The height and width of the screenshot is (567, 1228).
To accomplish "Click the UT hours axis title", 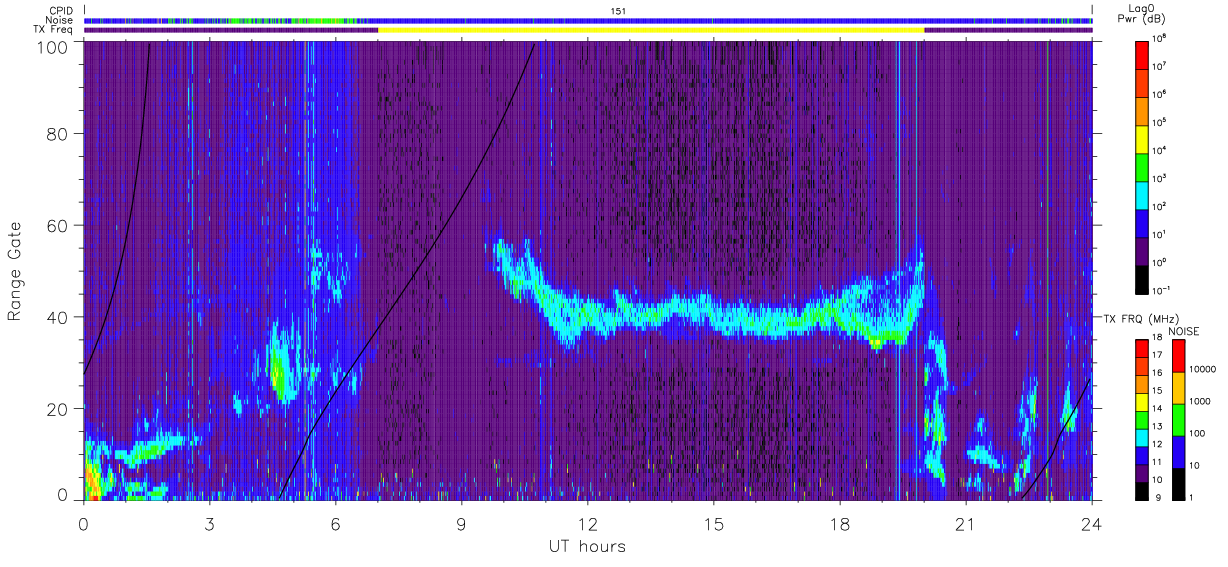I will coord(588,546).
